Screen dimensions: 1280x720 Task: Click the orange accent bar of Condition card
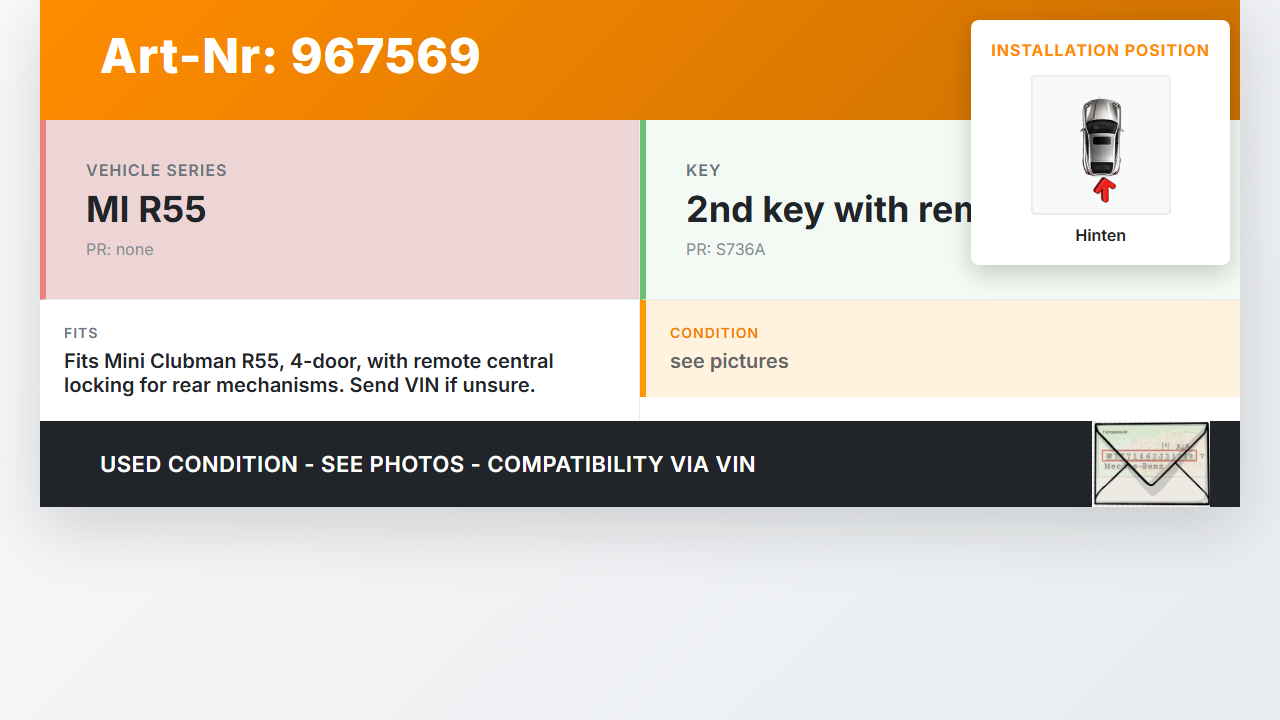(x=643, y=348)
